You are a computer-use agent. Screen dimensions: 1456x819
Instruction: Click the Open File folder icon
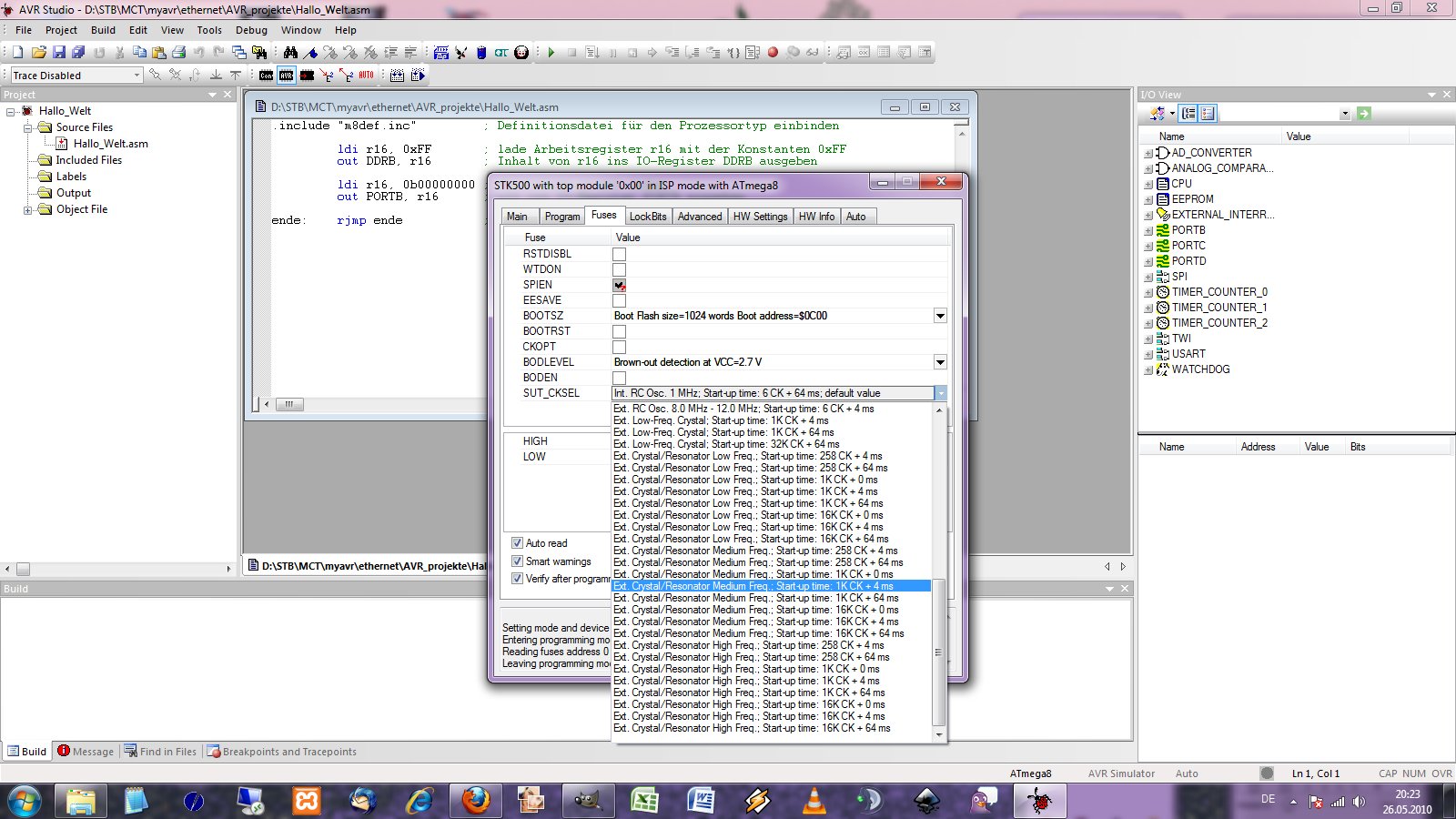click(38, 53)
